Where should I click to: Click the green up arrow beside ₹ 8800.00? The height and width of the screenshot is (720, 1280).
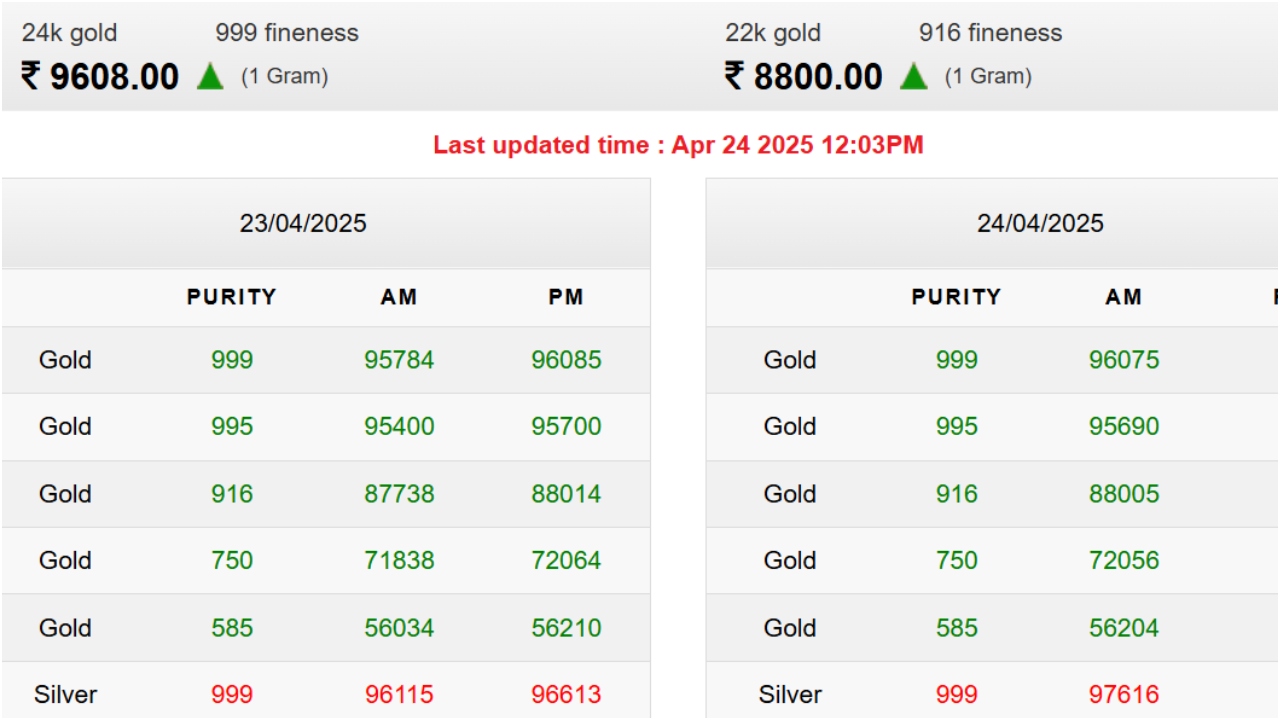(x=913, y=77)
